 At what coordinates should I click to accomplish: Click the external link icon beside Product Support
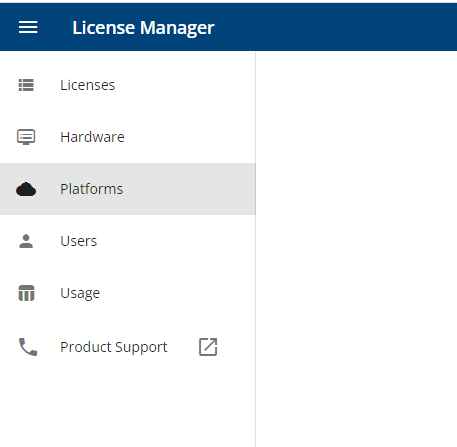click(x=208, y=347)
